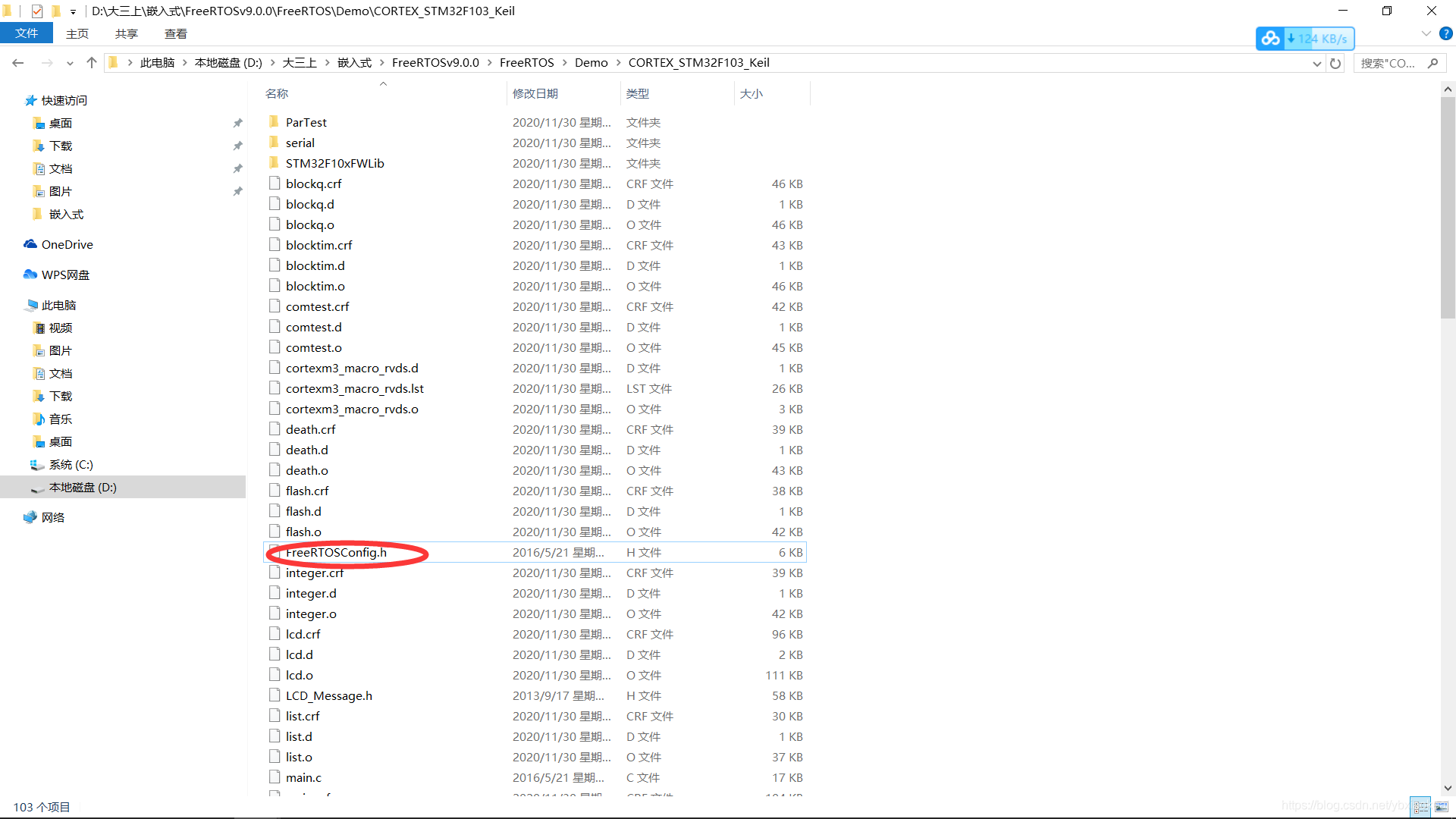This screenshot has height=819, width=1456.
Task: Click the properties checkmark in title bar
Action: point(36,11)
